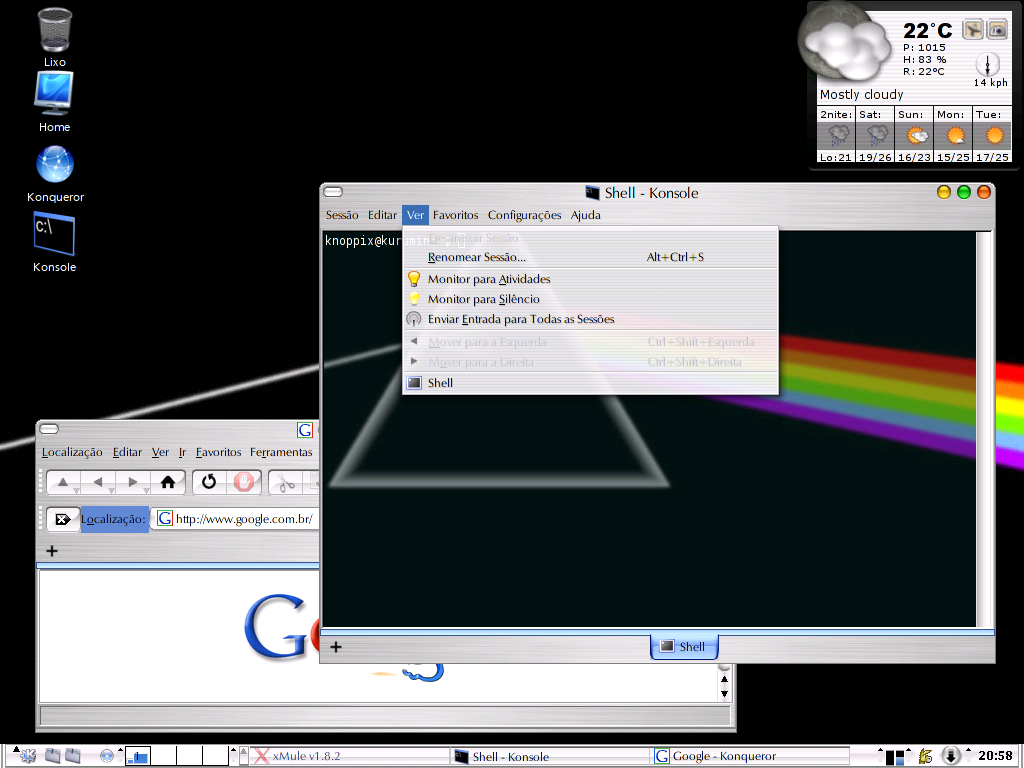Open the Up button's history dropdown arrow

(x=76, y=490)
